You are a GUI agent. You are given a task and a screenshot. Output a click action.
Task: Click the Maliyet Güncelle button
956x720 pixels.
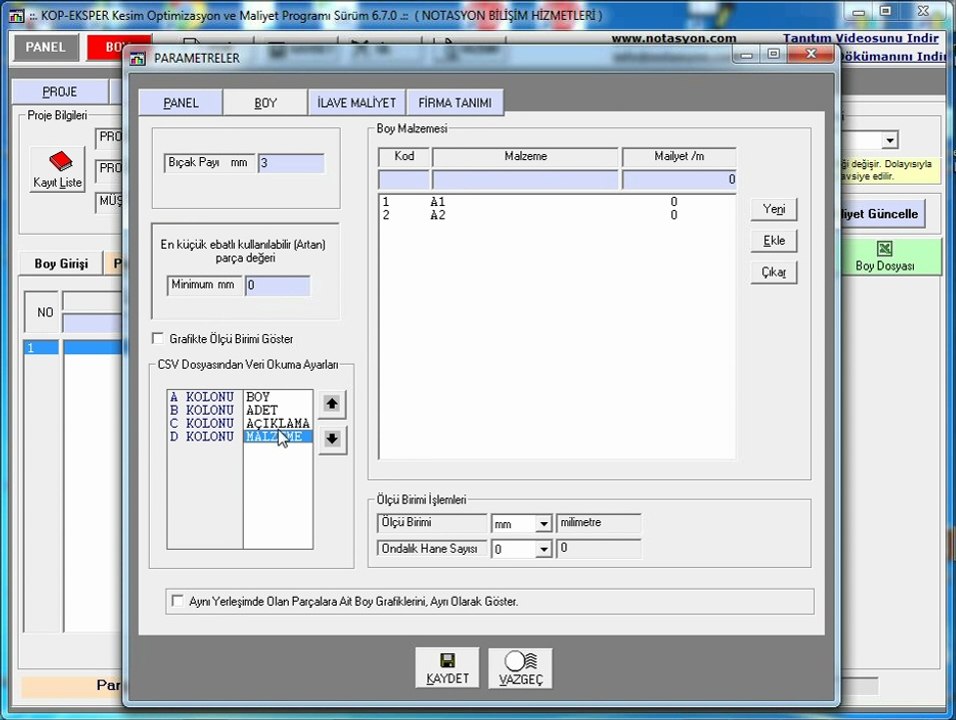coord(881,214)
